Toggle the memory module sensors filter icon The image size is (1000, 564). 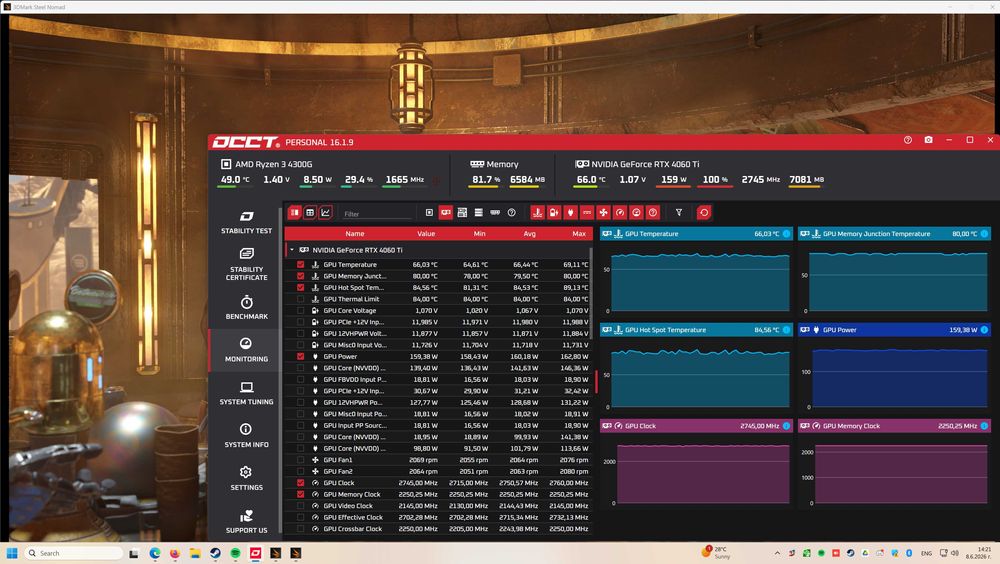pos(495,212)
